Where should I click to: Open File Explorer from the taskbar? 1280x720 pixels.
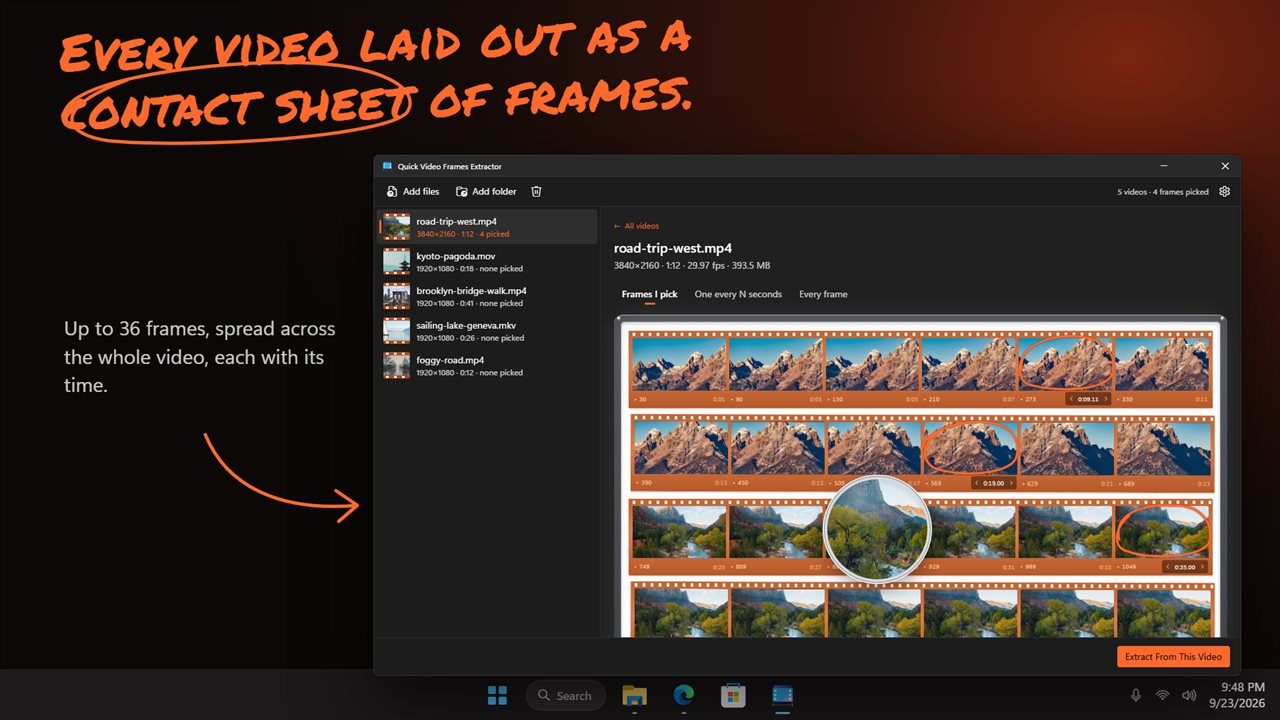point(634,695)
